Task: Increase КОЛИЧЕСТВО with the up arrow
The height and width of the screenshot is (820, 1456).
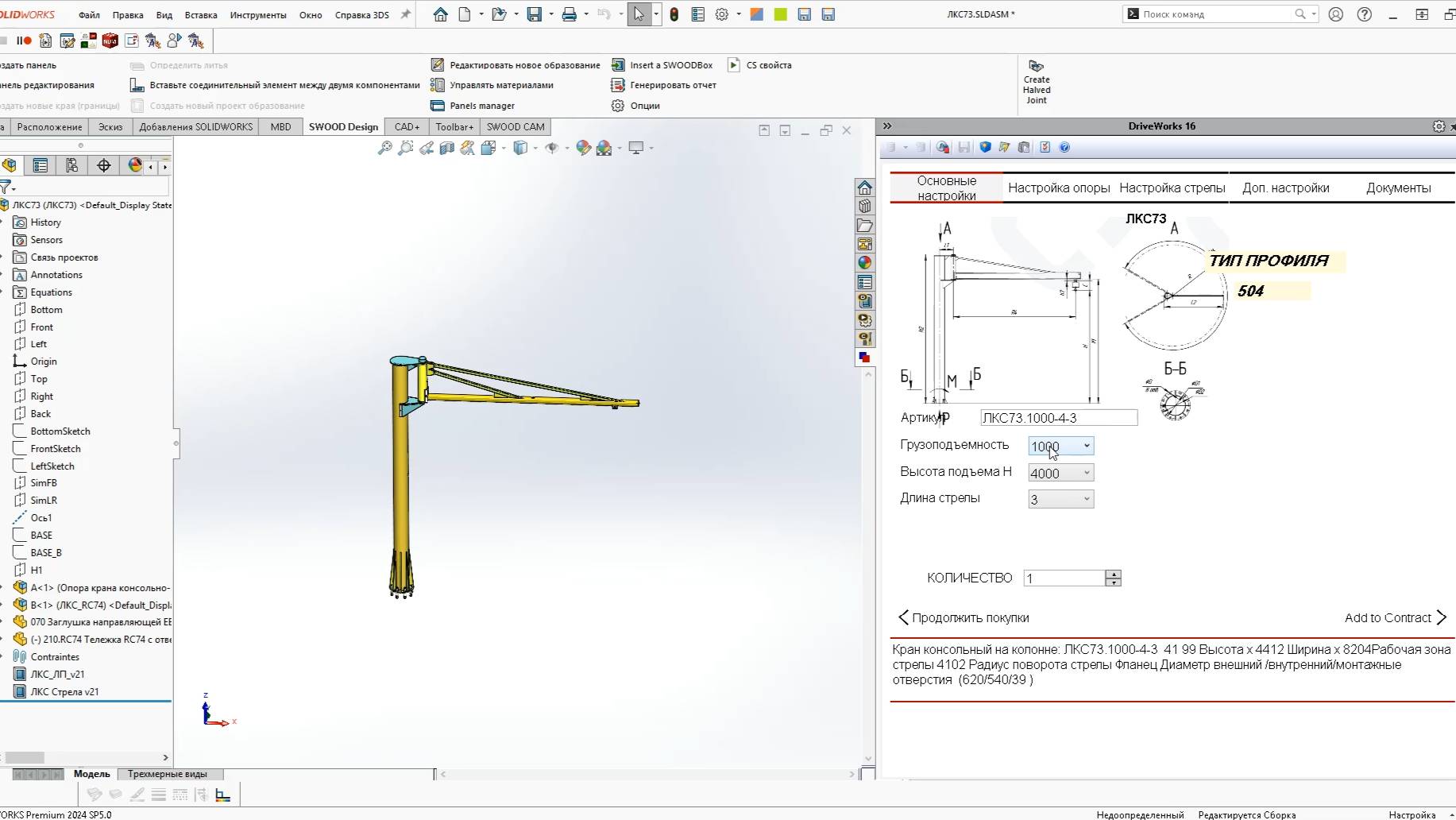Action: 1114,574
